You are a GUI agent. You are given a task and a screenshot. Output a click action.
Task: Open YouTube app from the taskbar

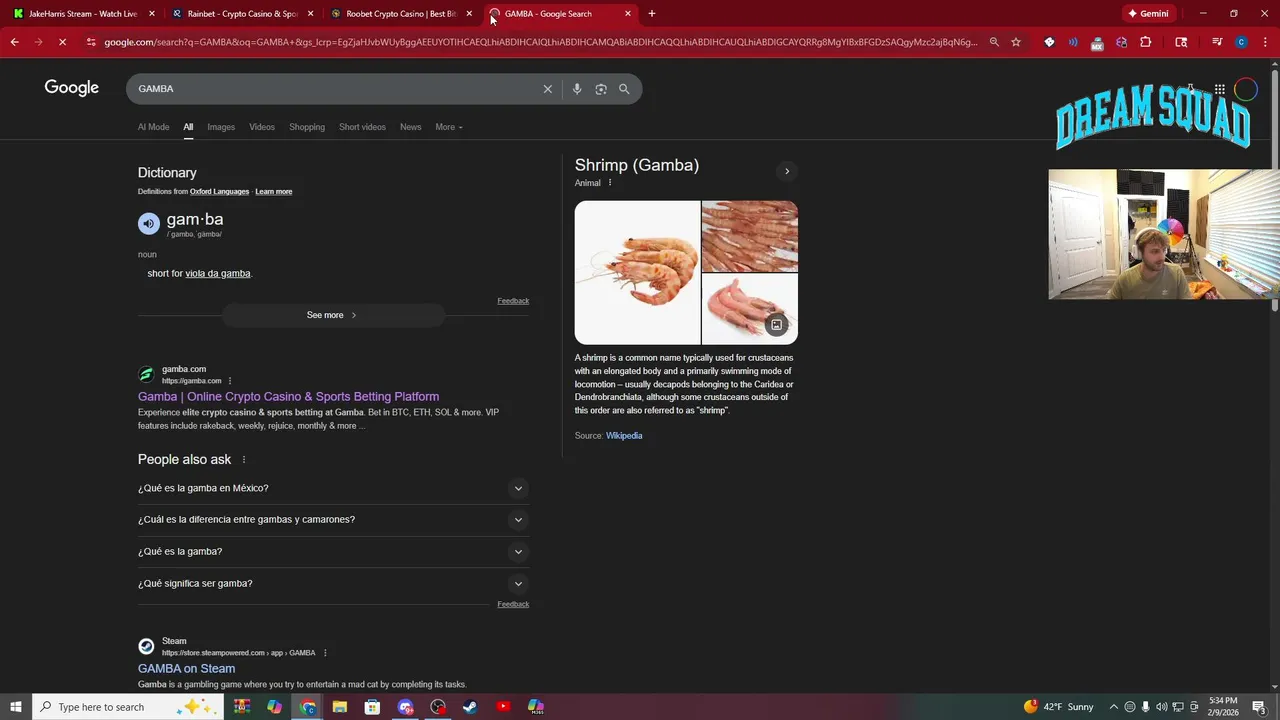pyautogui.click(x=503, y=707)
